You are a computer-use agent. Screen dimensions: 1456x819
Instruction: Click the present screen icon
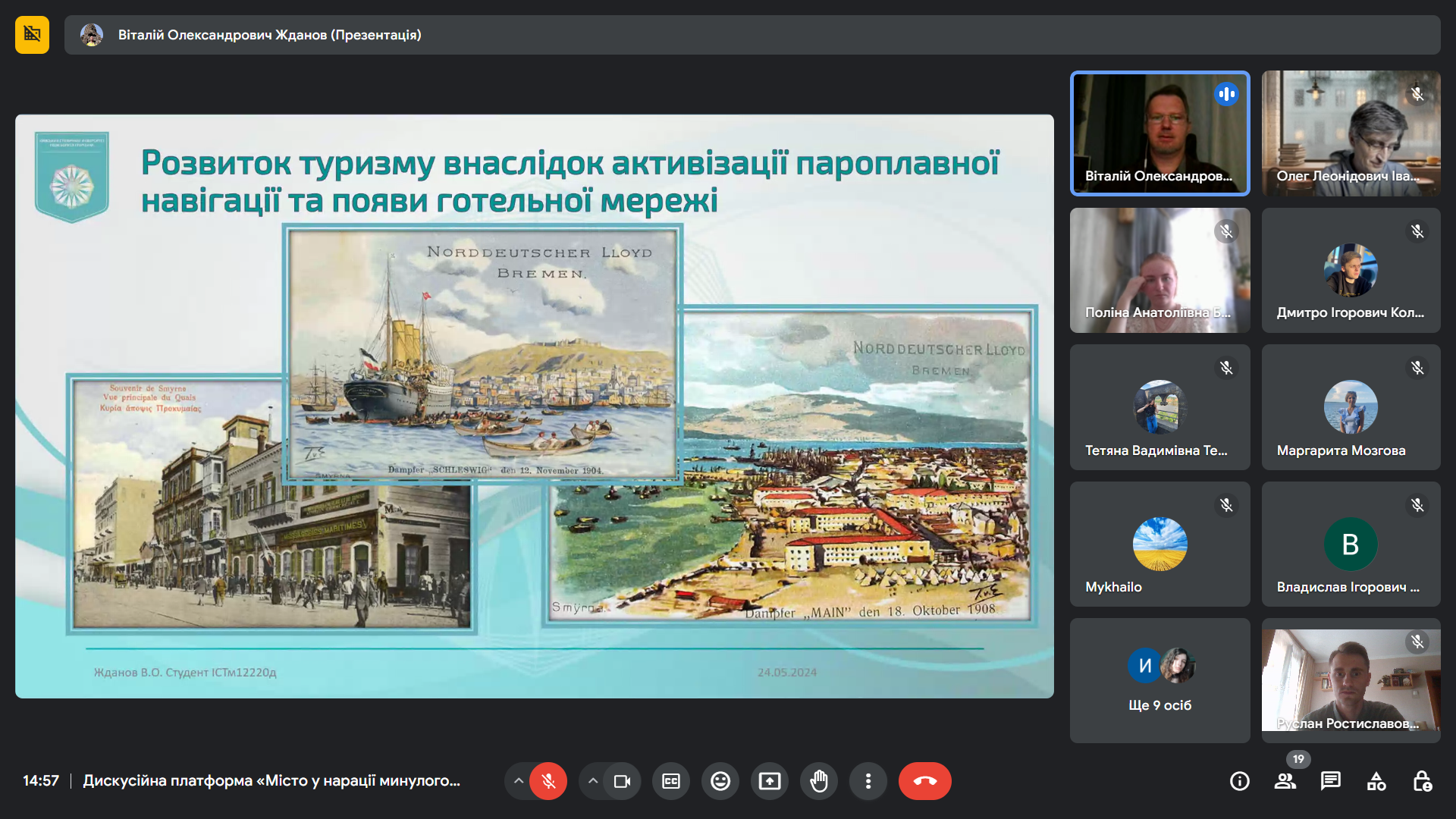(x=769, y=781)
